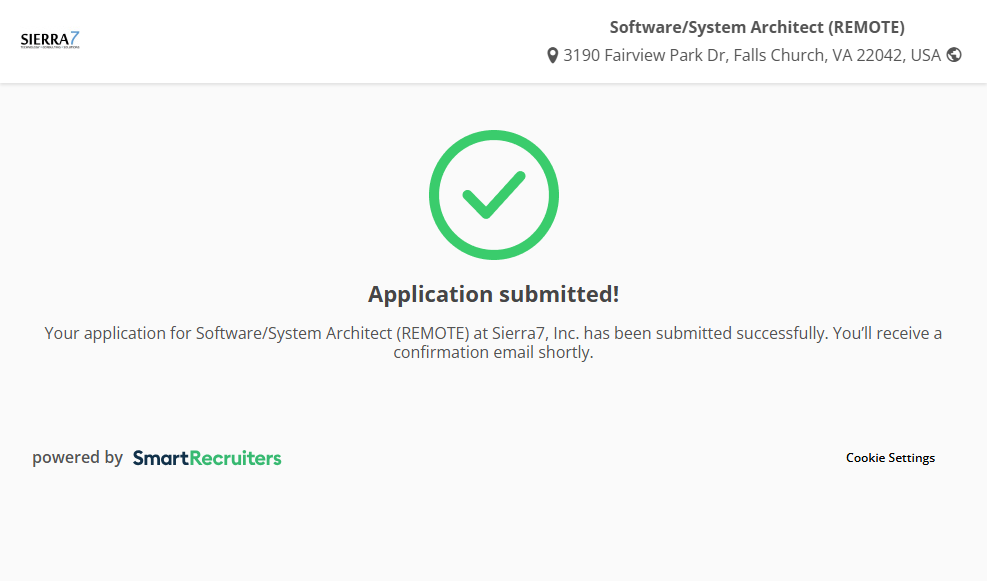Viewport: 987px width, 581px height.
Task: Click 'USA' in the header address
Action: 925,55
